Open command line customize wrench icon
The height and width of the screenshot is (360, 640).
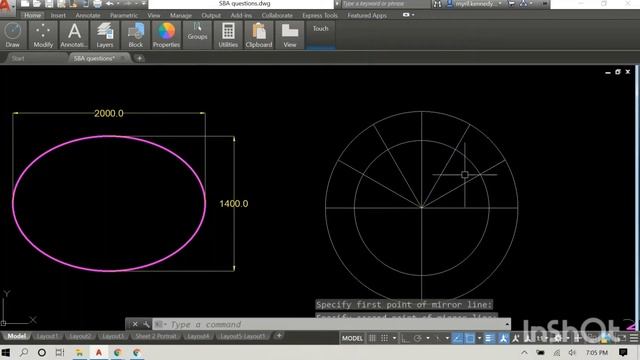tap(146, 324)
